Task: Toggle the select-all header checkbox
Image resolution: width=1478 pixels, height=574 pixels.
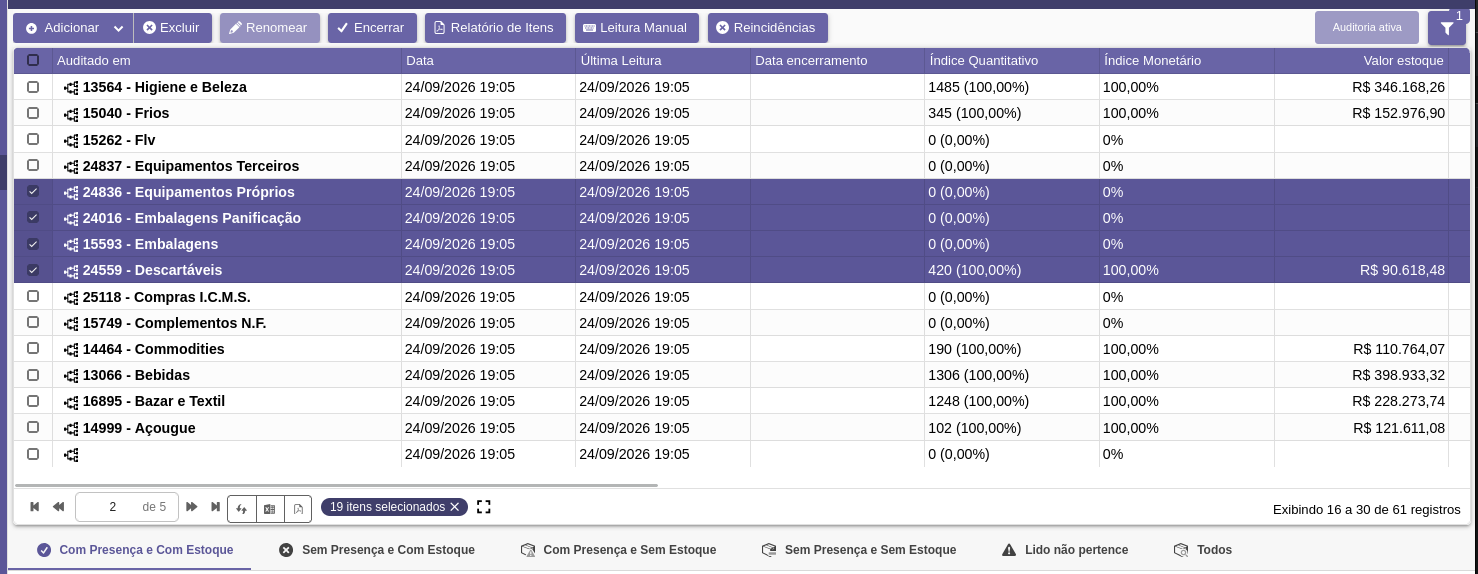Action: (33, 60)
